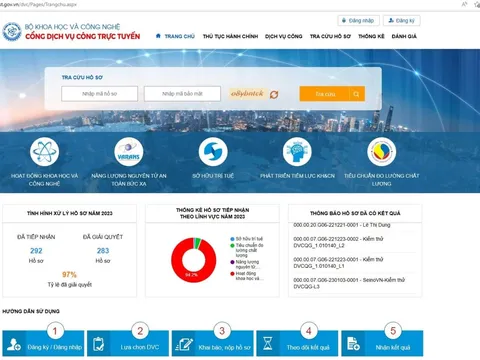Viewport: 480px width, 360px height.
Task: Open record 000.00.07.G06-221223-0001 notification
Action: click(x=338, y=263)
